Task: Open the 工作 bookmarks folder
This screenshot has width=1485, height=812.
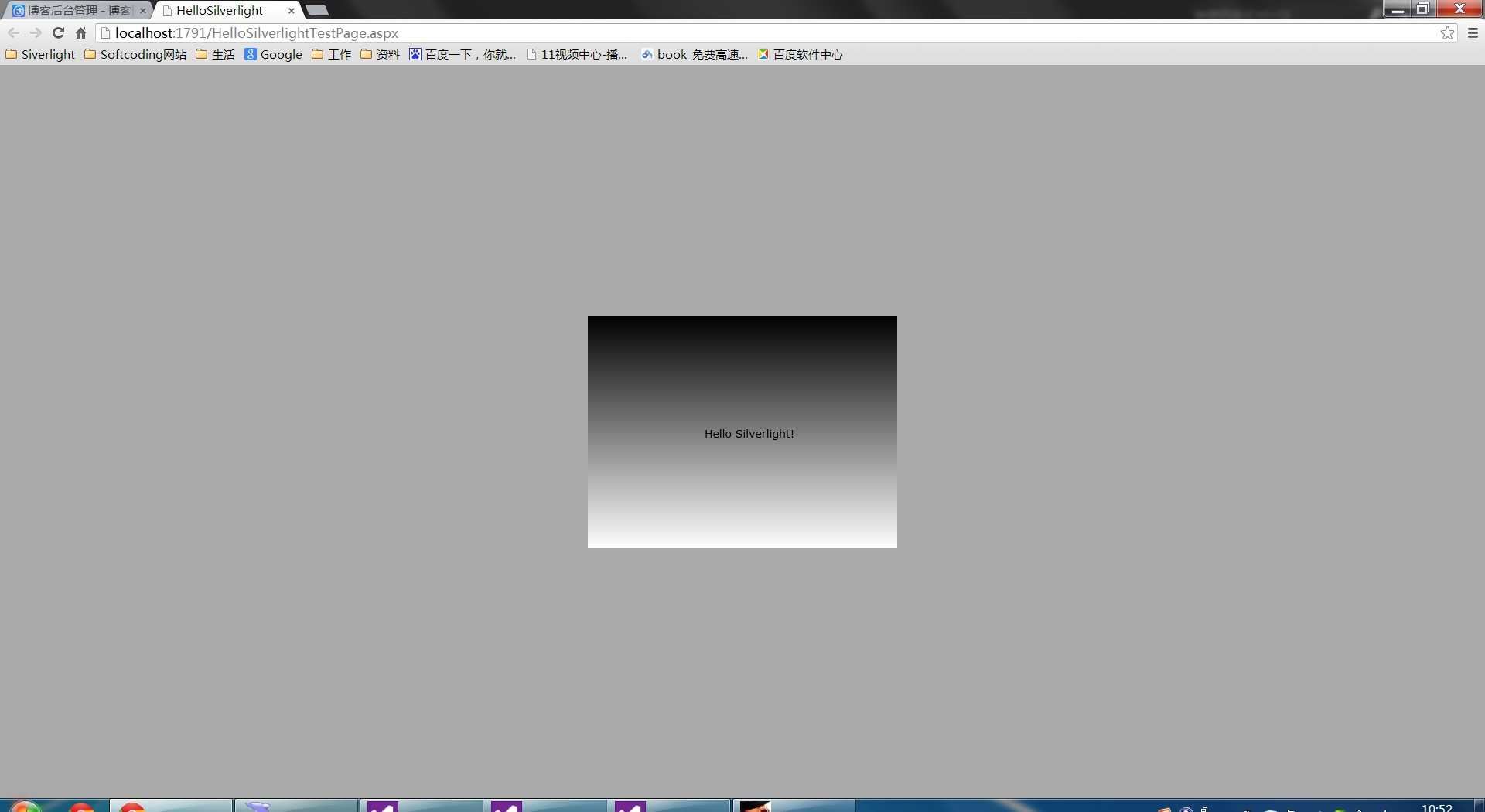Action: coord(332,54)
